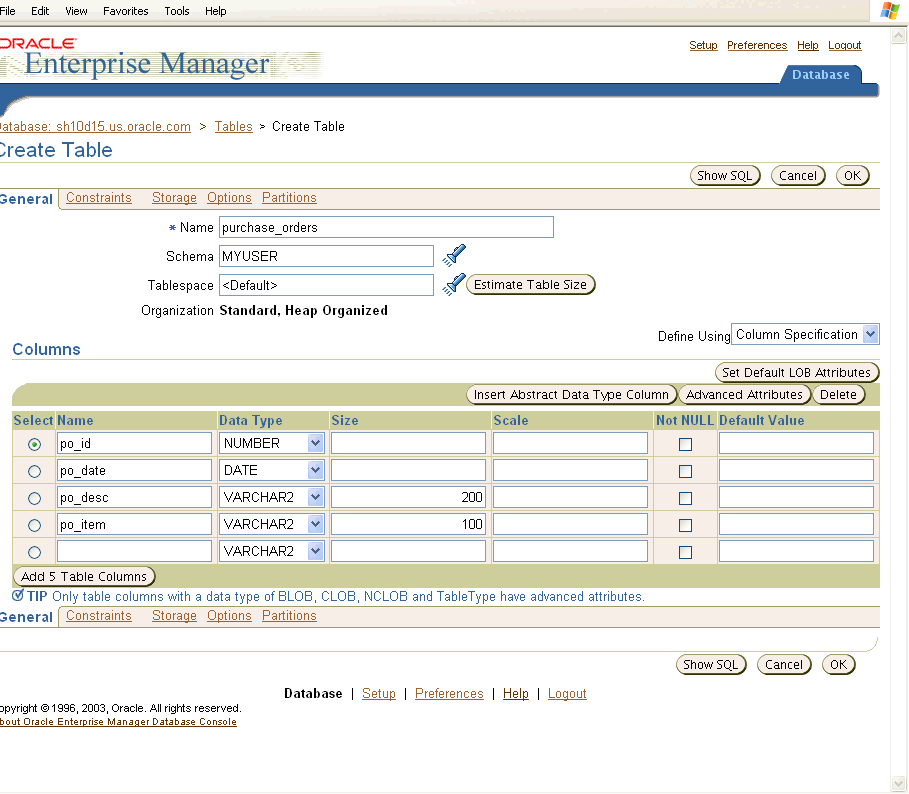
Task: Open the Data Type dropdown for po_id
Action: (316, 443)
